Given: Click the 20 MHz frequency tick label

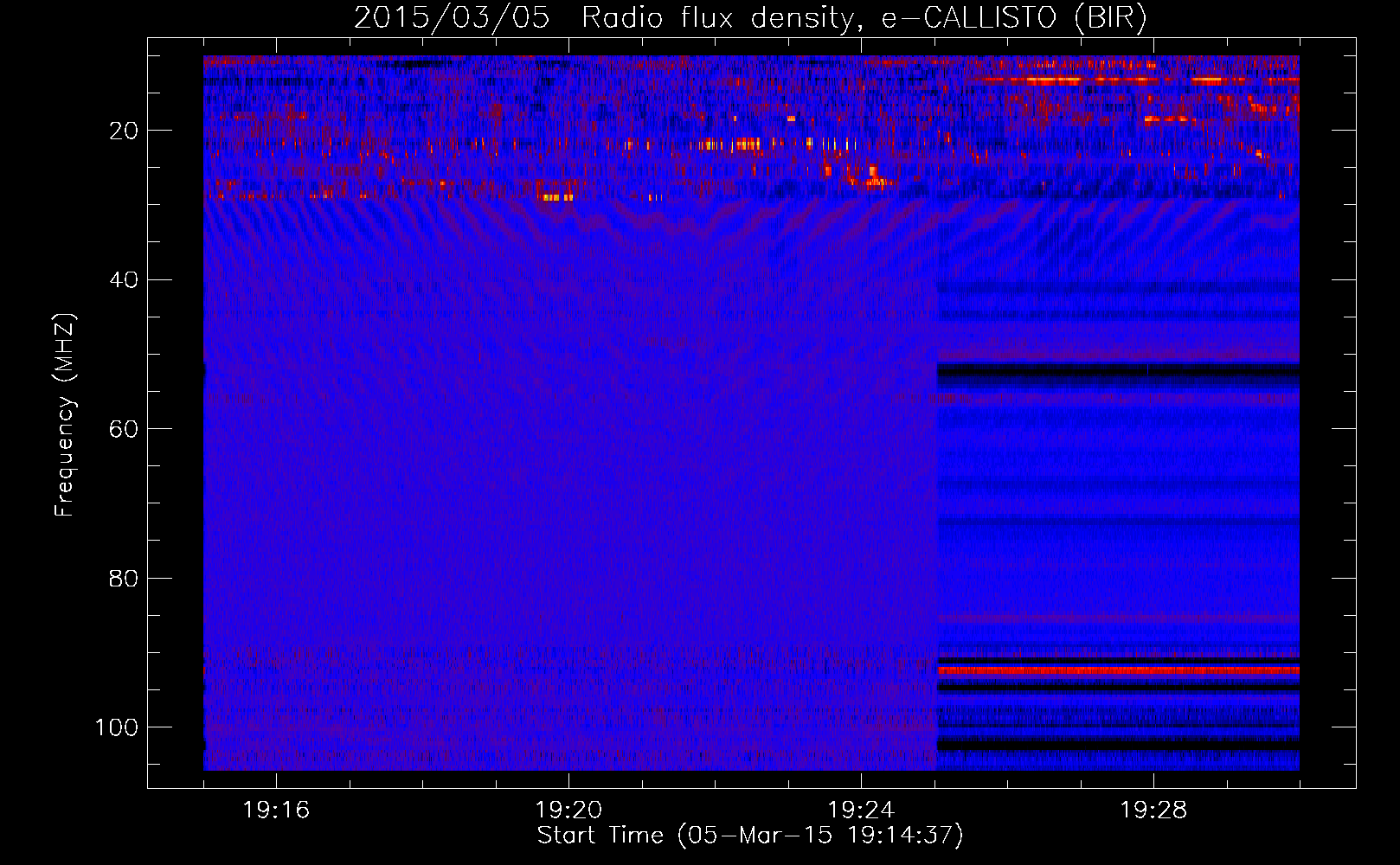Looking at the screenshot, I should tap(124, 131).
